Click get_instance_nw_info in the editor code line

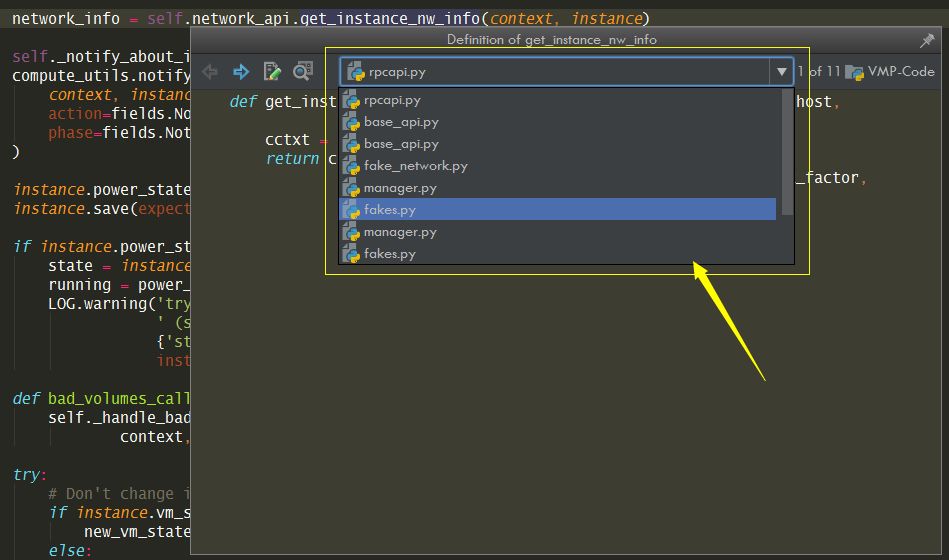click(x=390, y=19)
